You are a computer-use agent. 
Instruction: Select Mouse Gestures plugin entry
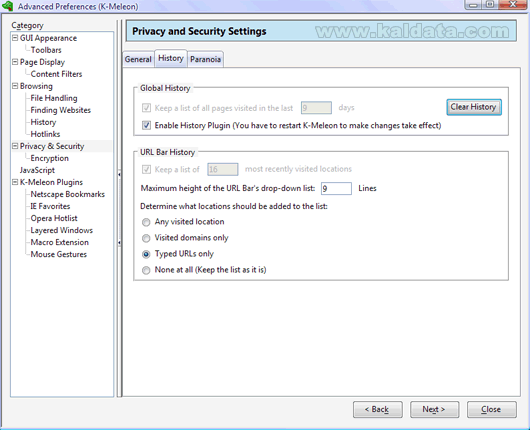[58, 254]
